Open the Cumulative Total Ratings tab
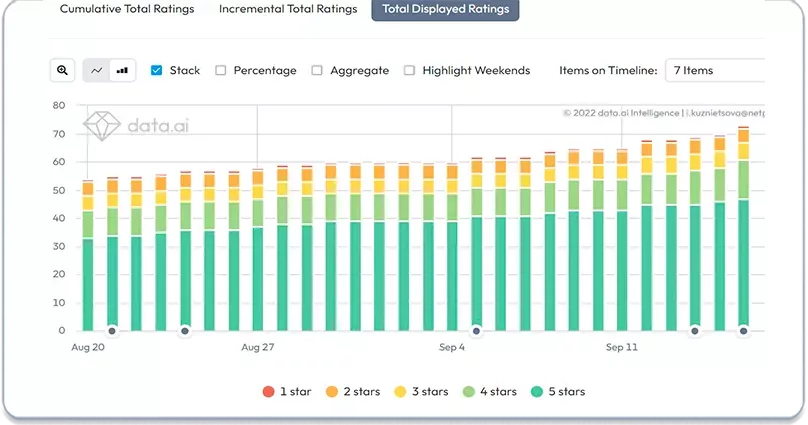Viewport: 808px width, 425px height. (x=127, y=9)
